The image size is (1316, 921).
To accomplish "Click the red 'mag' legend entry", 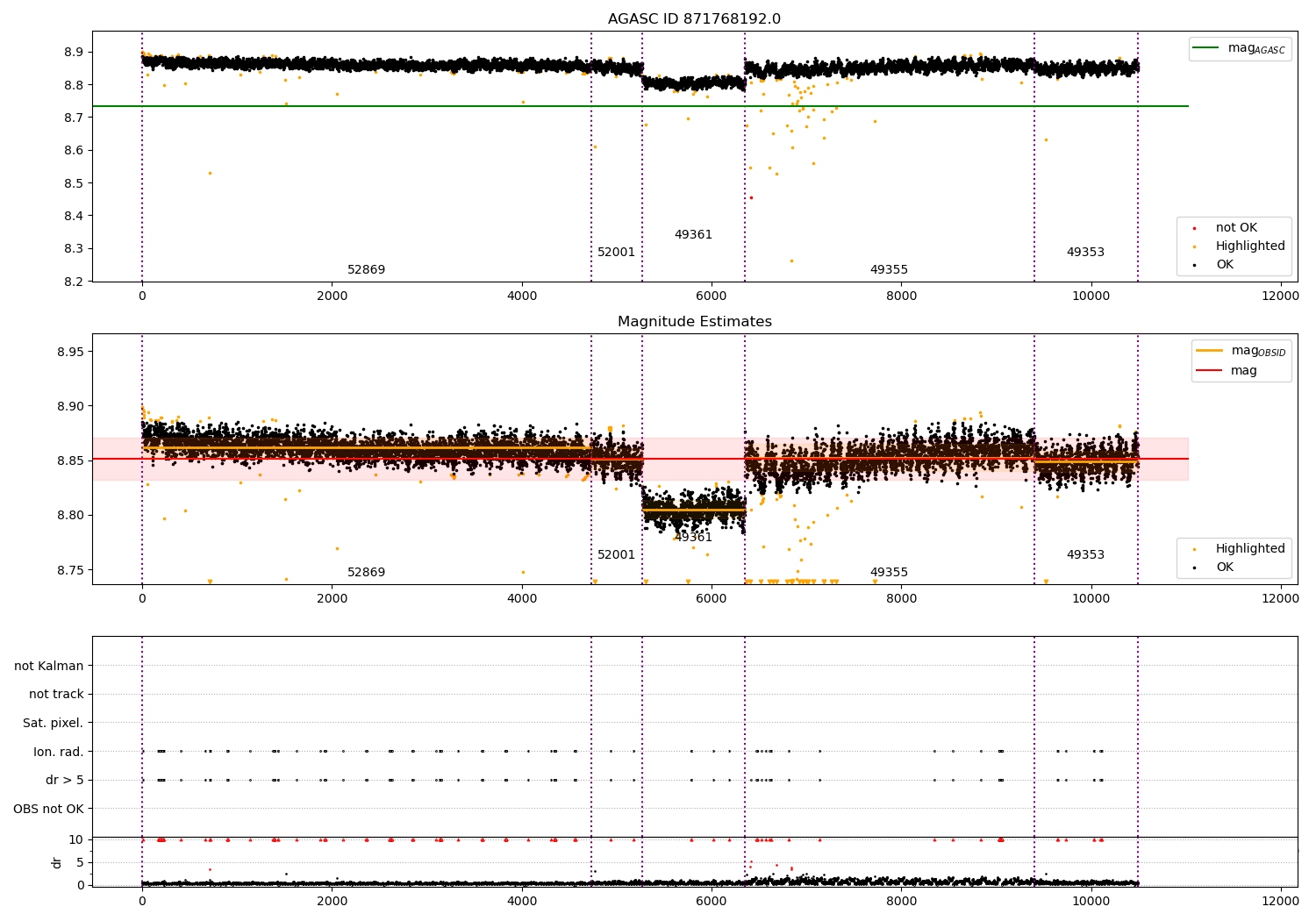I will pos(1227,371).
